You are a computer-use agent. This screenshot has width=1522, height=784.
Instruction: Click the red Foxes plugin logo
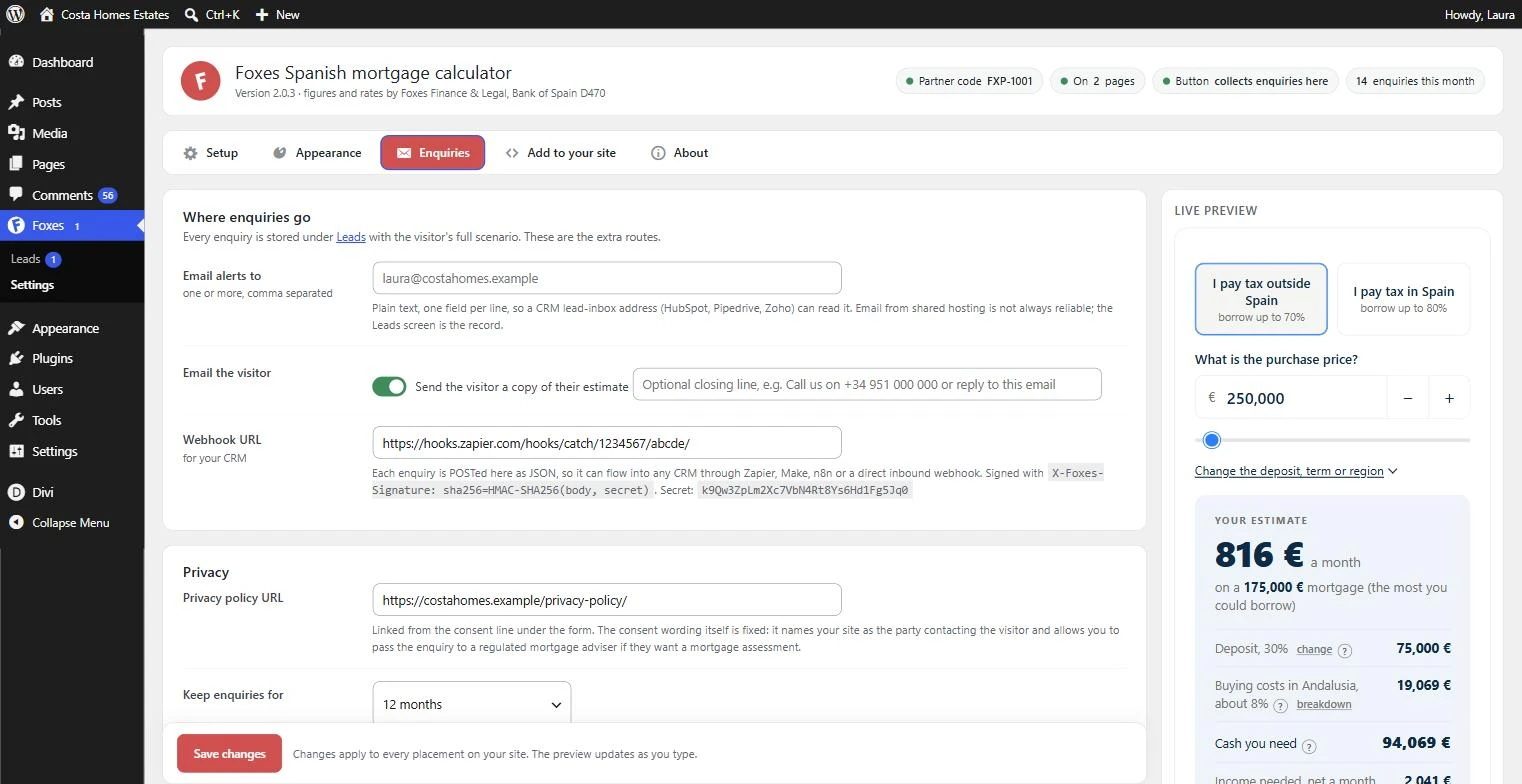(200, 81)
